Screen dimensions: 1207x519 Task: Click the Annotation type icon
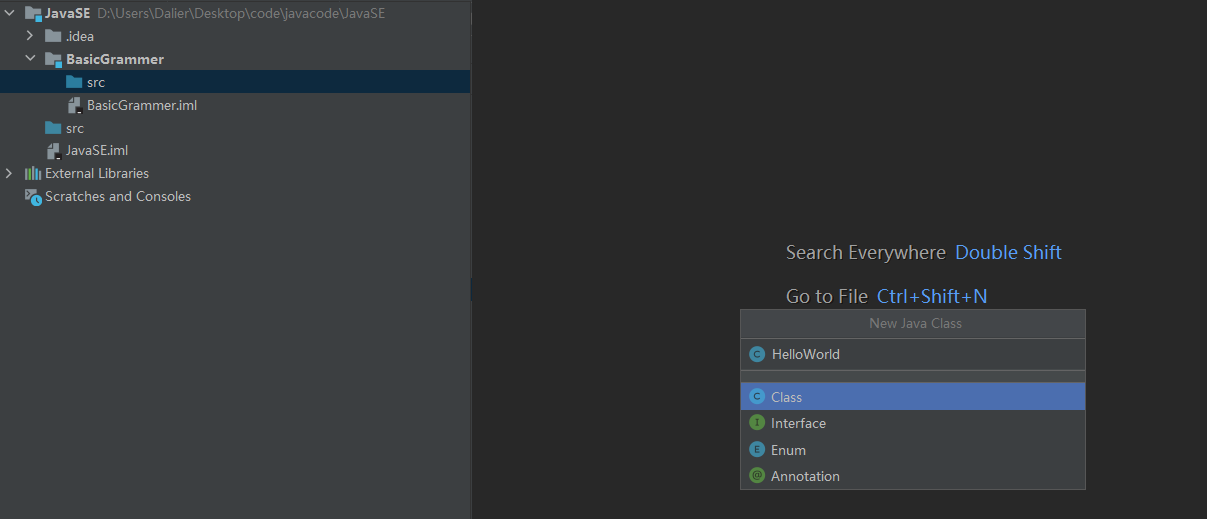coord(757,476)
